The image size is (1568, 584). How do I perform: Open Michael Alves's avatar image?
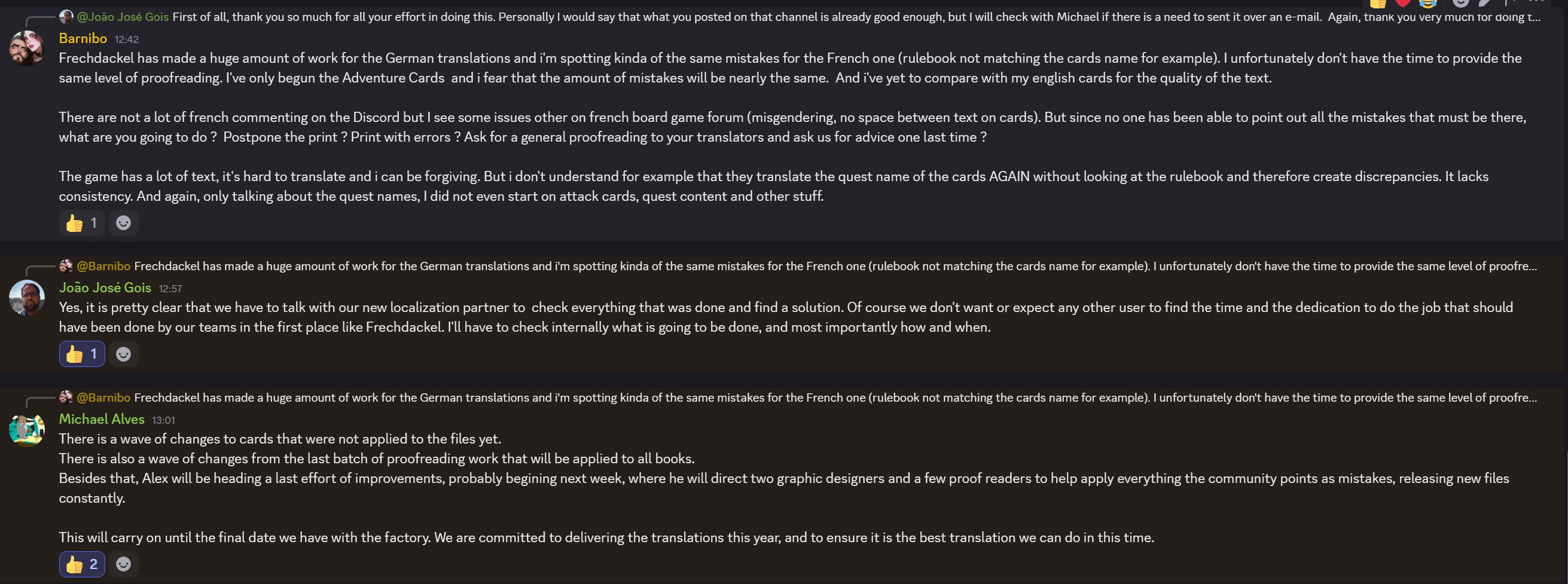(x=27, y=429)
